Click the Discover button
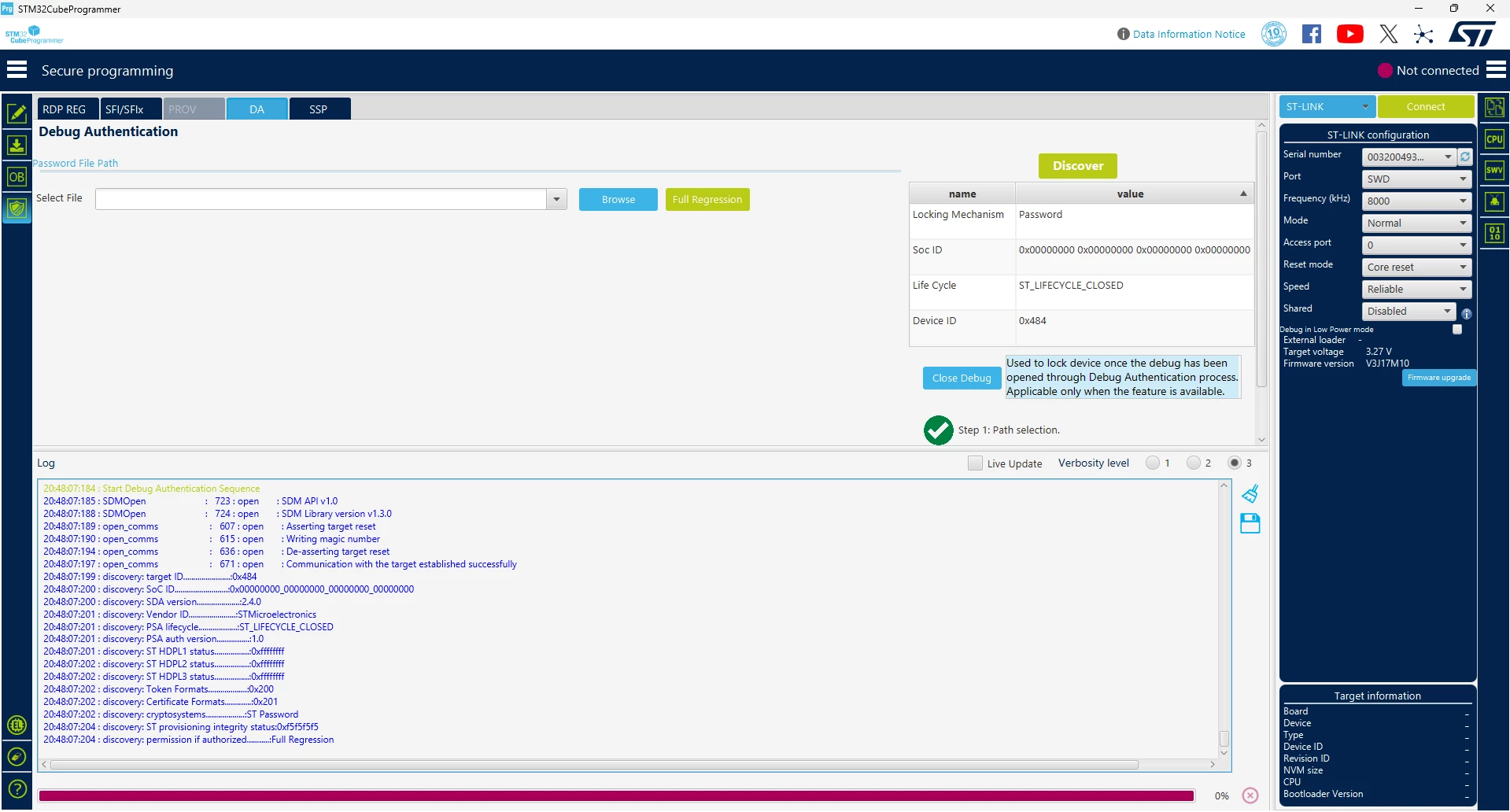Viewport: 1510px width, 812px height. point(1077,165)
